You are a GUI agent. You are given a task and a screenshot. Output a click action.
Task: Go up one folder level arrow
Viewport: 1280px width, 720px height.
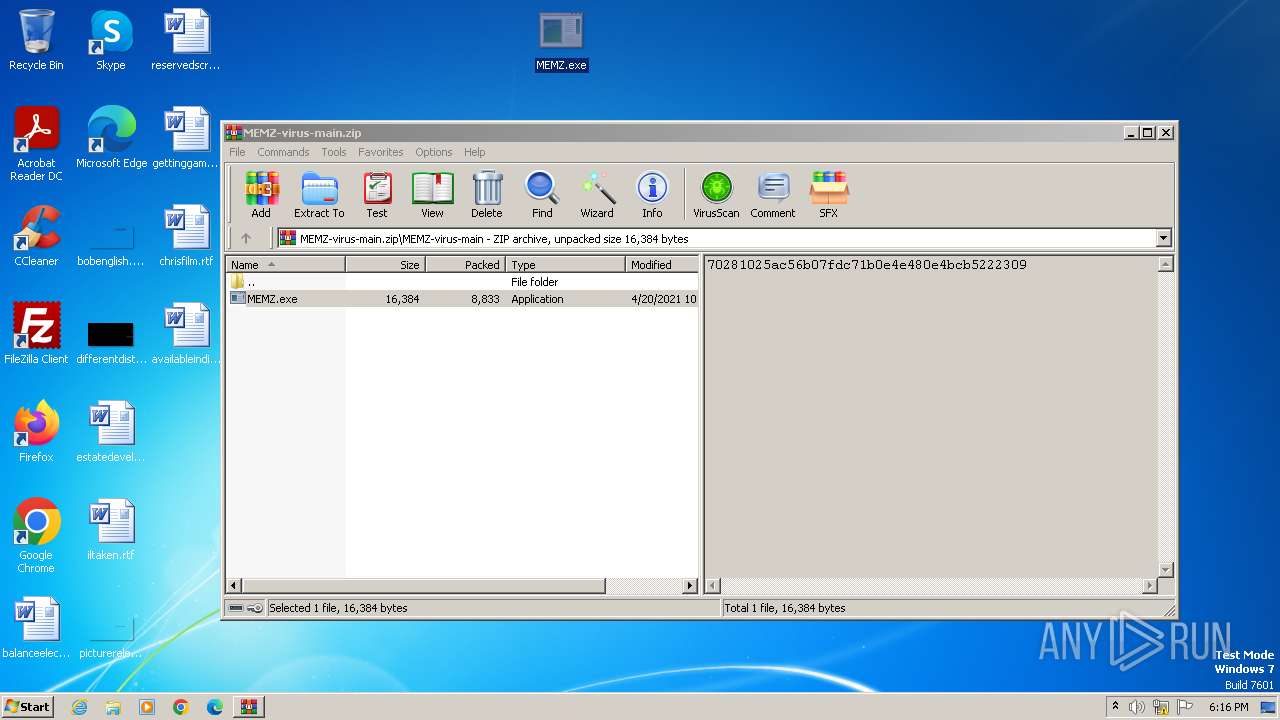point(246,238)
